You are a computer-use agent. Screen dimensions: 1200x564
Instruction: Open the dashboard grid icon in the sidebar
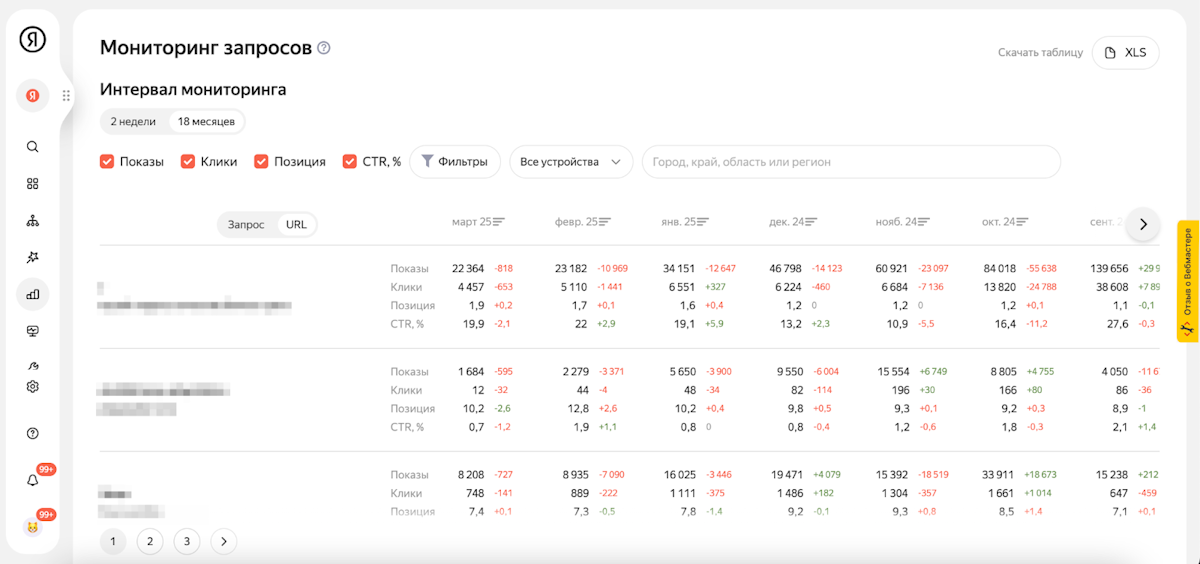[32, 184]
